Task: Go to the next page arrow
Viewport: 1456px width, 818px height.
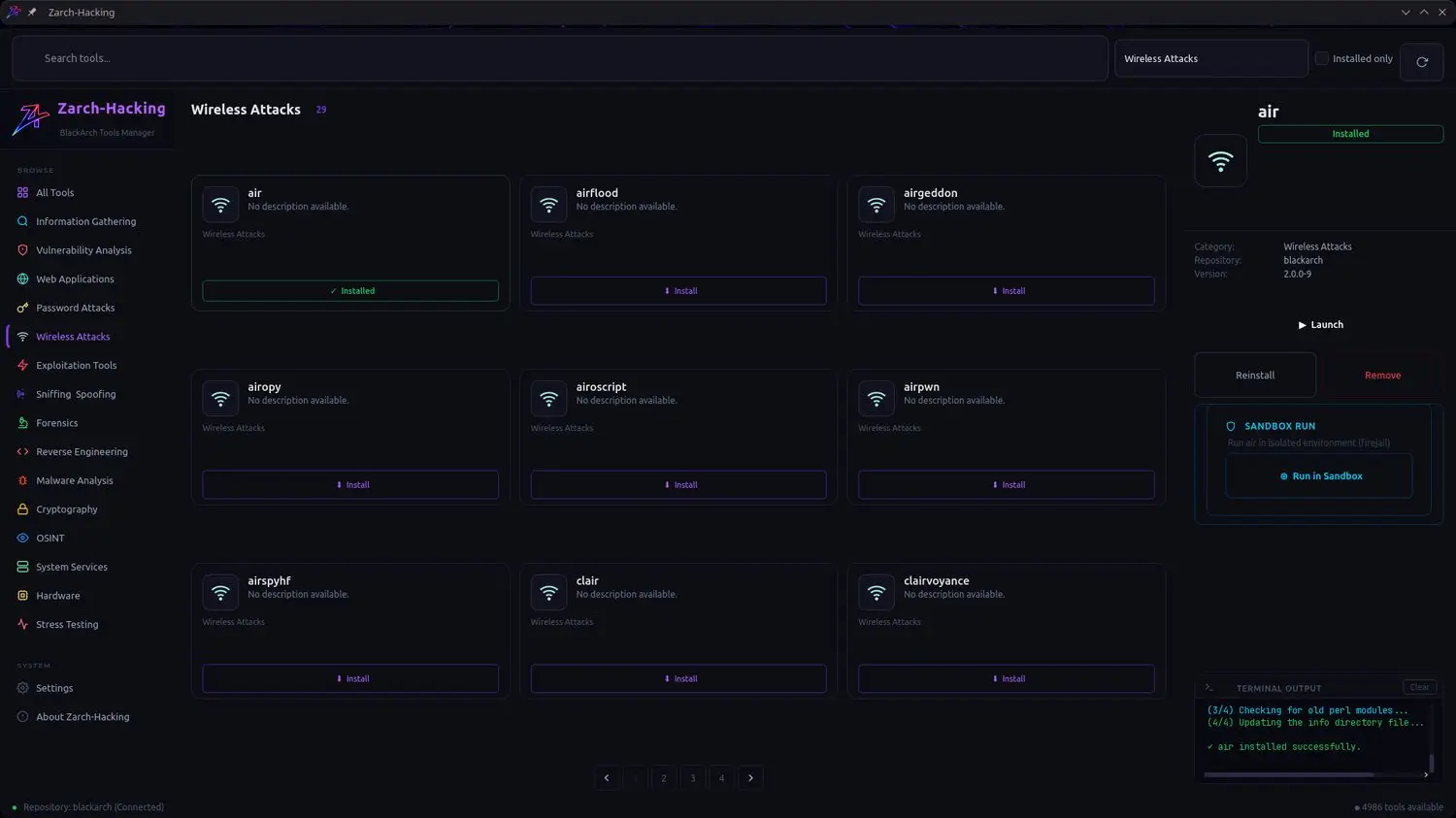Action: coord(750,778)
